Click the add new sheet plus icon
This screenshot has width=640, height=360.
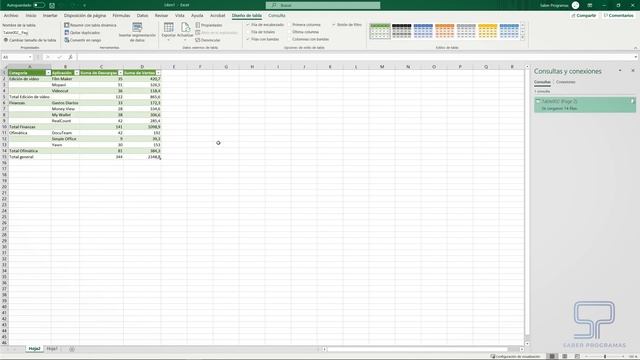(72, 349)
